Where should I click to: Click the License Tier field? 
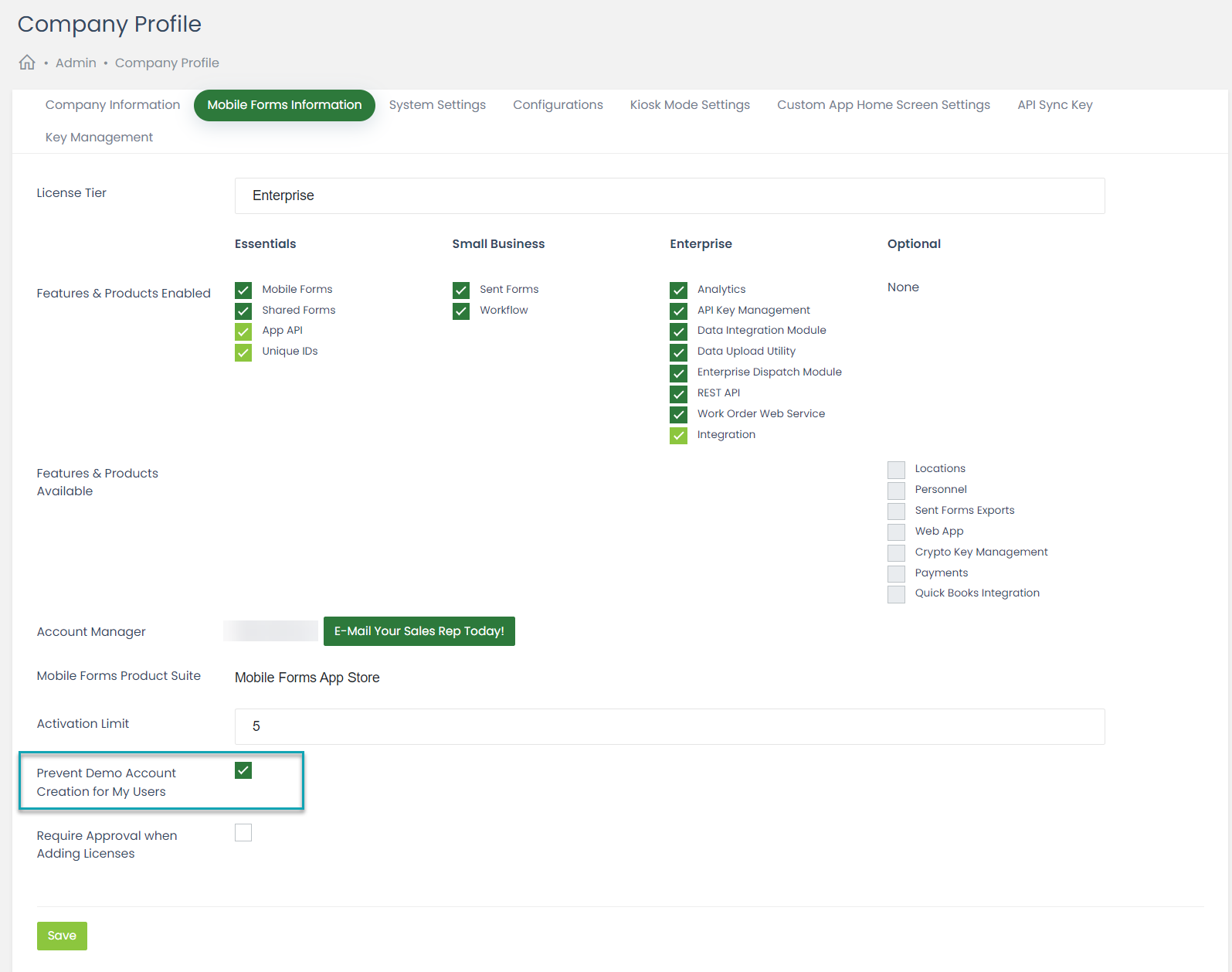point(669,195)
